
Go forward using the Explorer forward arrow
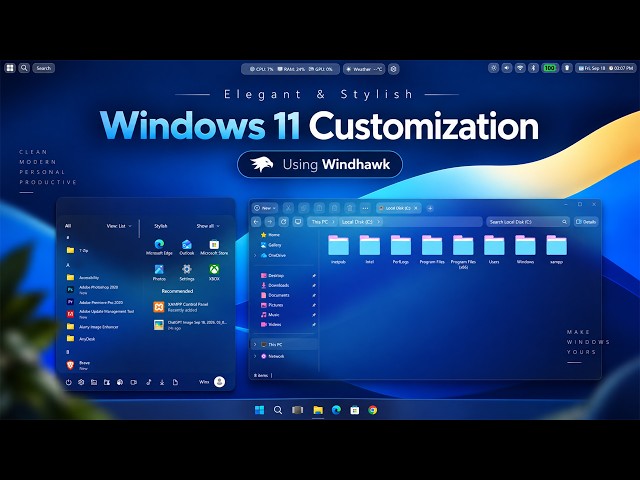point(270,222)
